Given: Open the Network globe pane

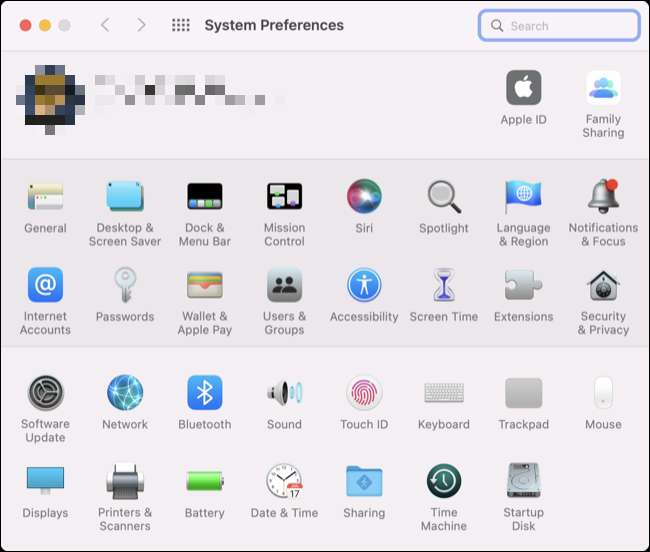Looking at the screenshot, I should [x=125, y=393].
